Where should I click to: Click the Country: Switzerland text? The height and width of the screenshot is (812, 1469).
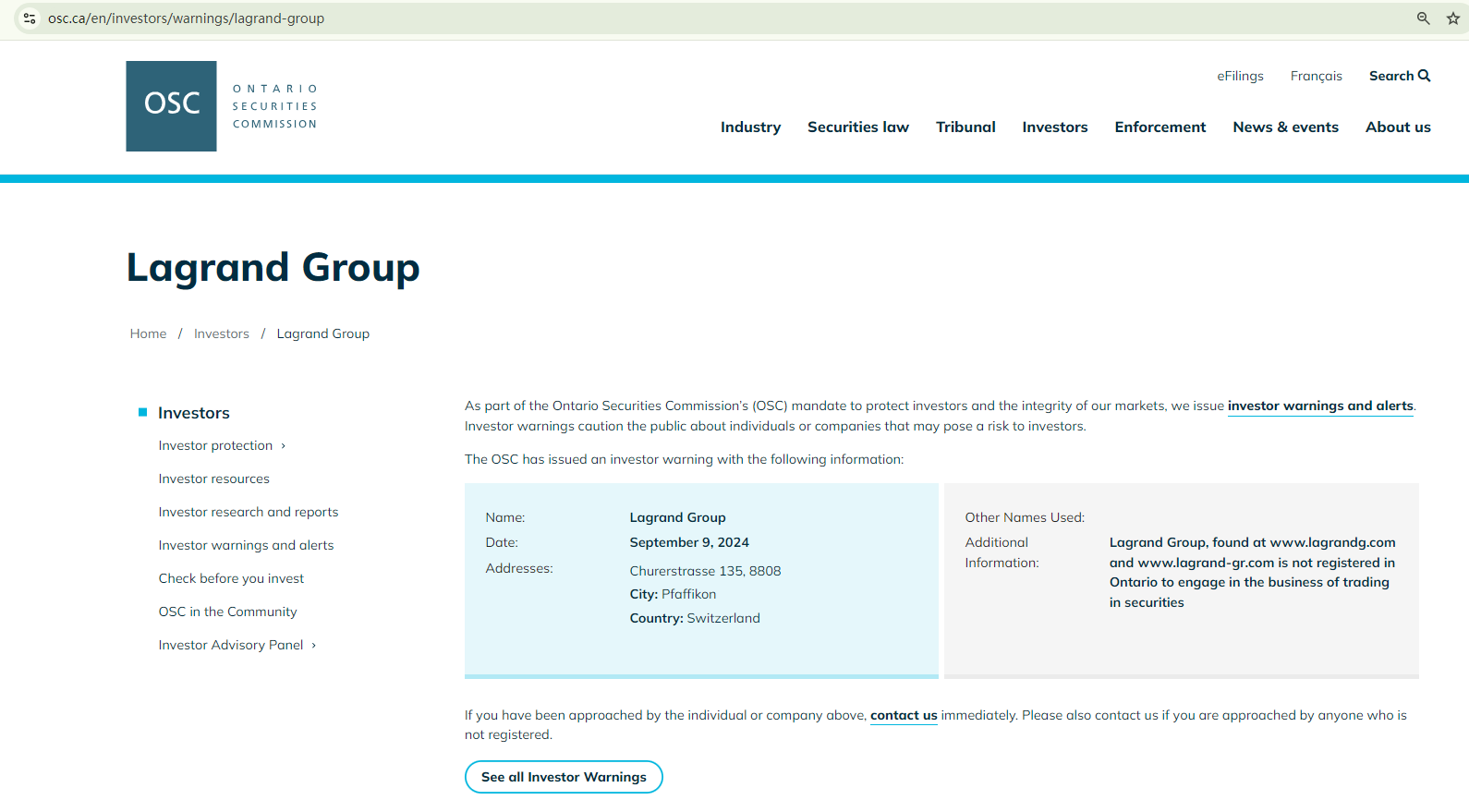695,618
